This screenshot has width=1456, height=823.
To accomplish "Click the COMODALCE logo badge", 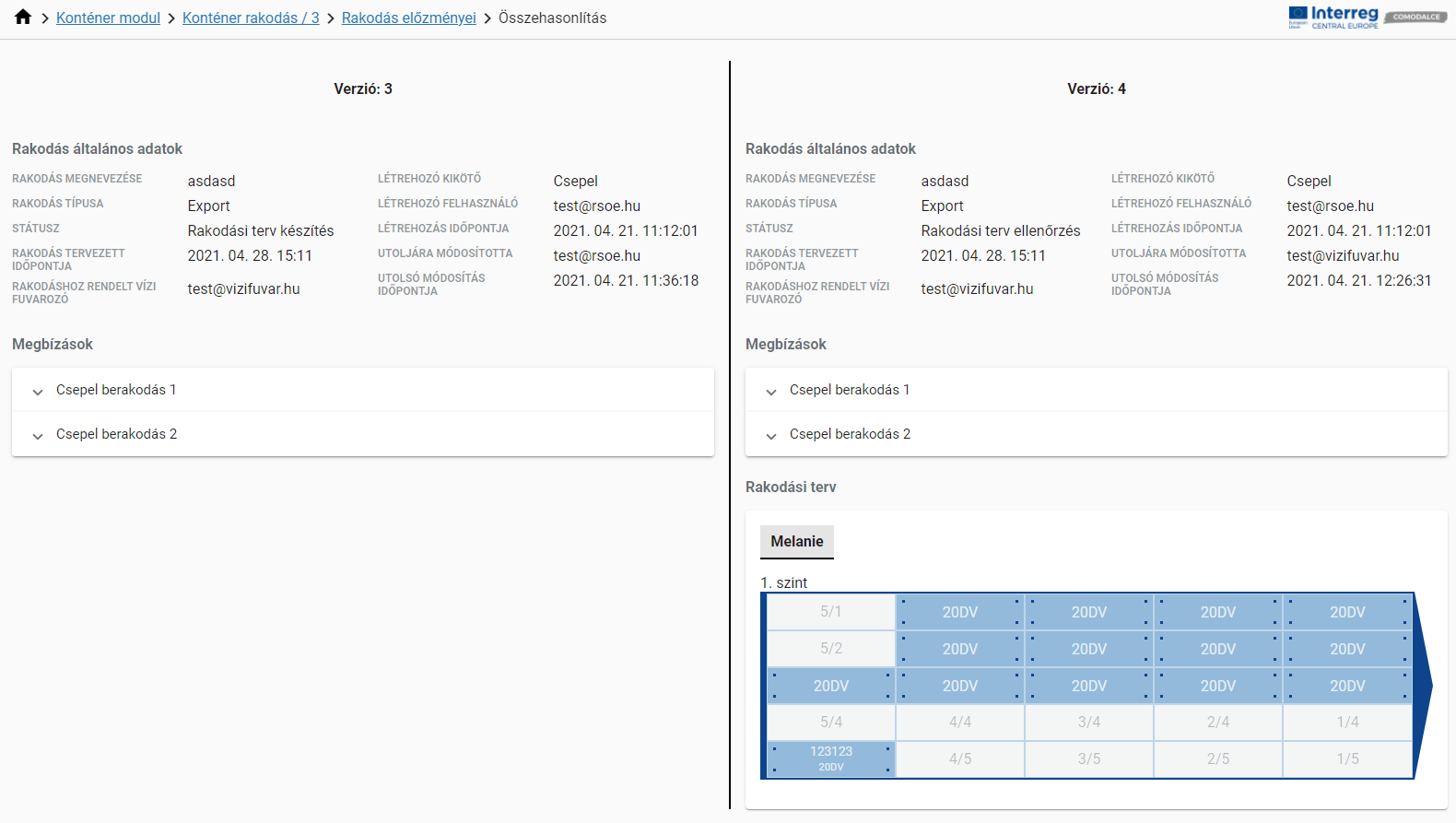I will [1415, 17].
